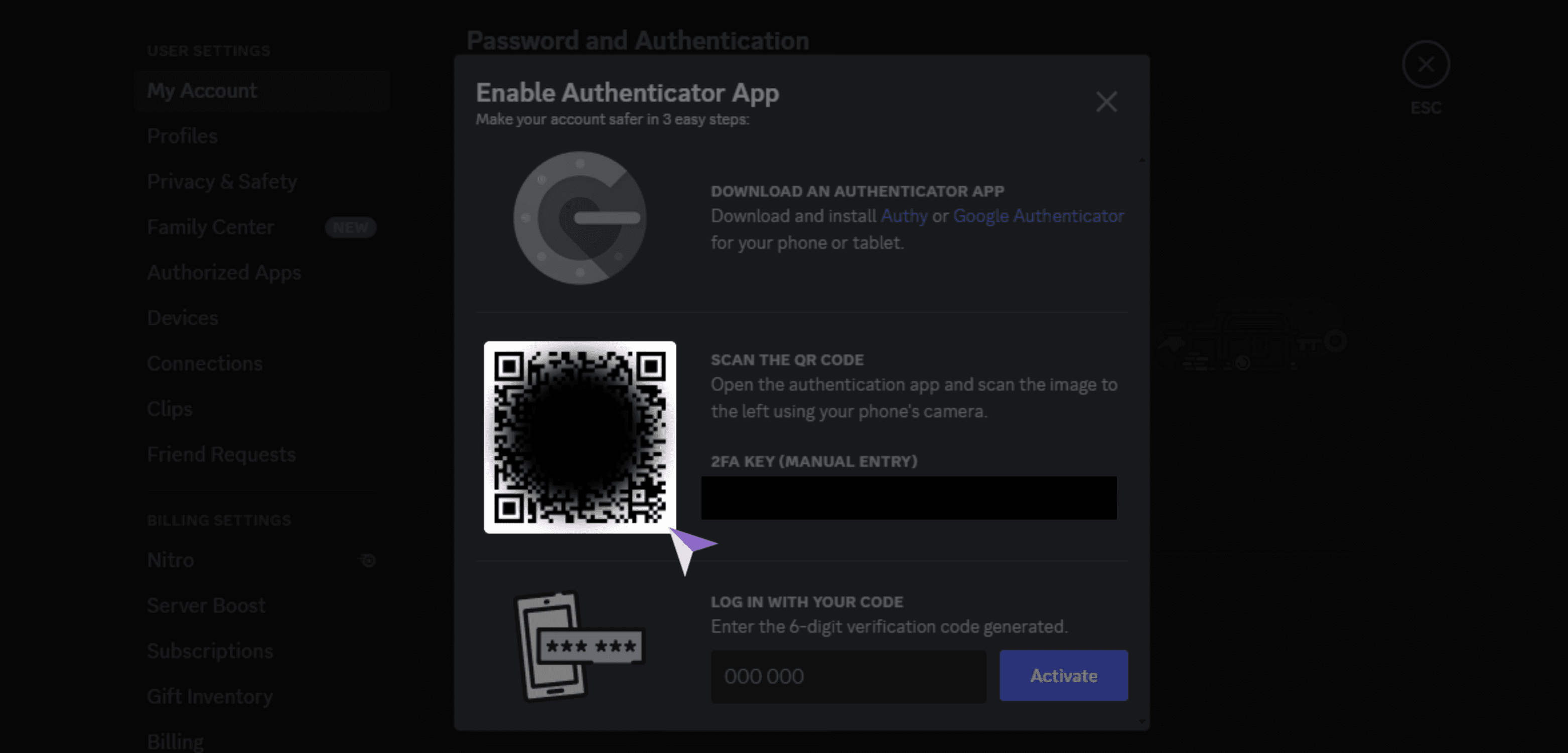Open Devices settings page
This screenshot has width=1568, height=753.
pos(183,318)
